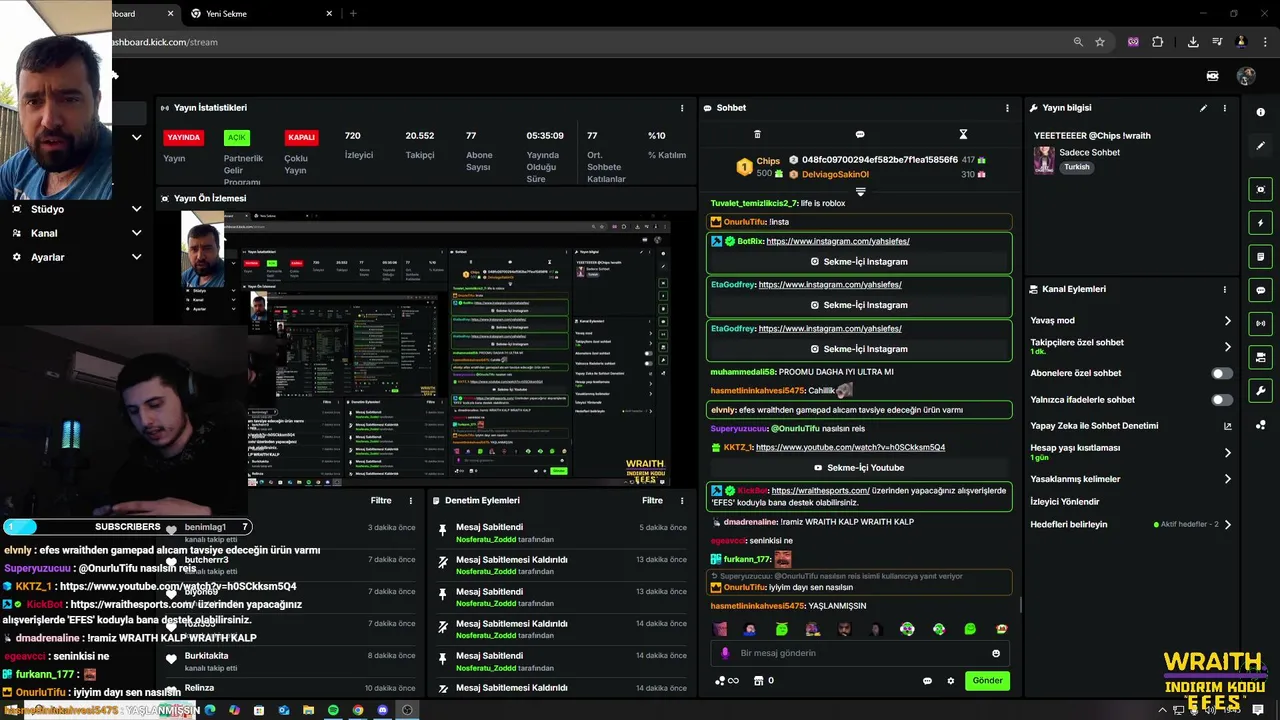Screen dimensions: 1280x720
Task: Toggle Abonelere özel sohbet switch
Action: click(x=1222, y=373)
